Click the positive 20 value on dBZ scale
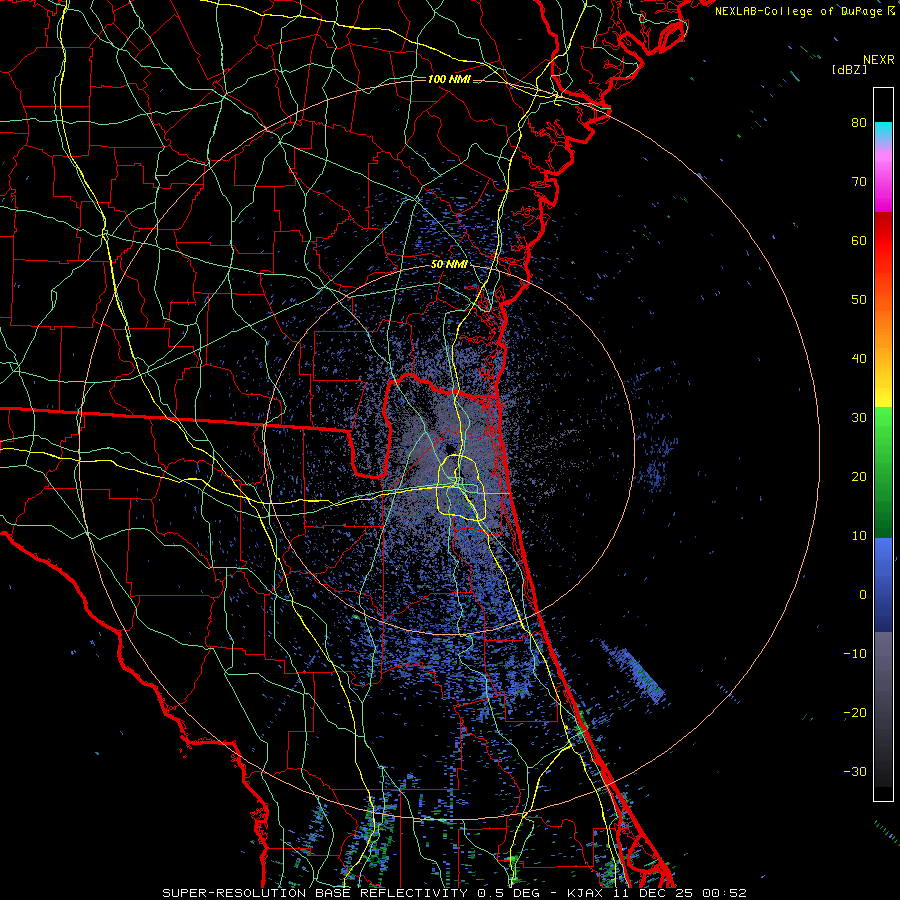This screenshot has height=900, width=900. click(x=859, y=476)
